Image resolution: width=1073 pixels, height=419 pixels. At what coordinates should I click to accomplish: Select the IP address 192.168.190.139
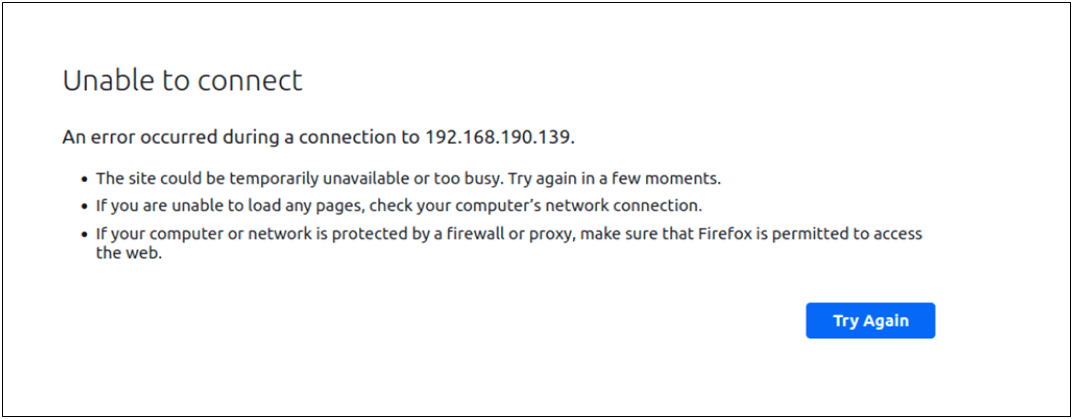pyautogui.click(x=499, y=136)
